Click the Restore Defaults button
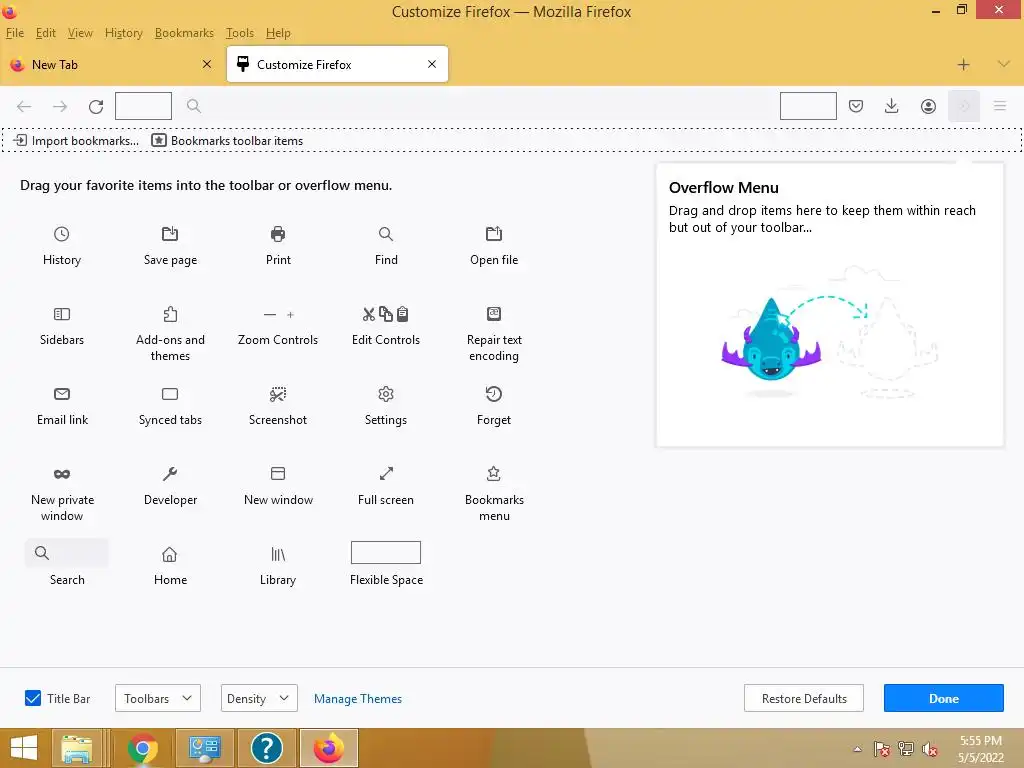The width and height of the screenshot is (1024, 768). click(804, 698)
